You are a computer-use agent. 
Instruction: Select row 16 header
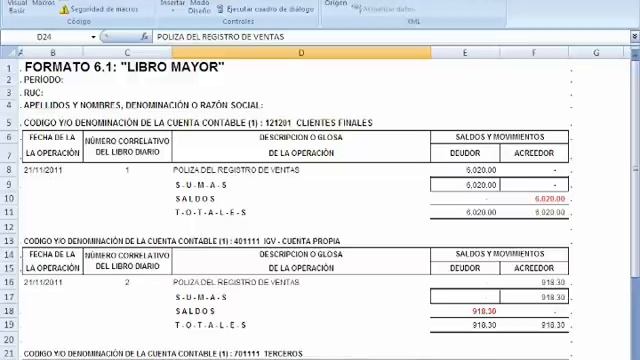point(9,282)
